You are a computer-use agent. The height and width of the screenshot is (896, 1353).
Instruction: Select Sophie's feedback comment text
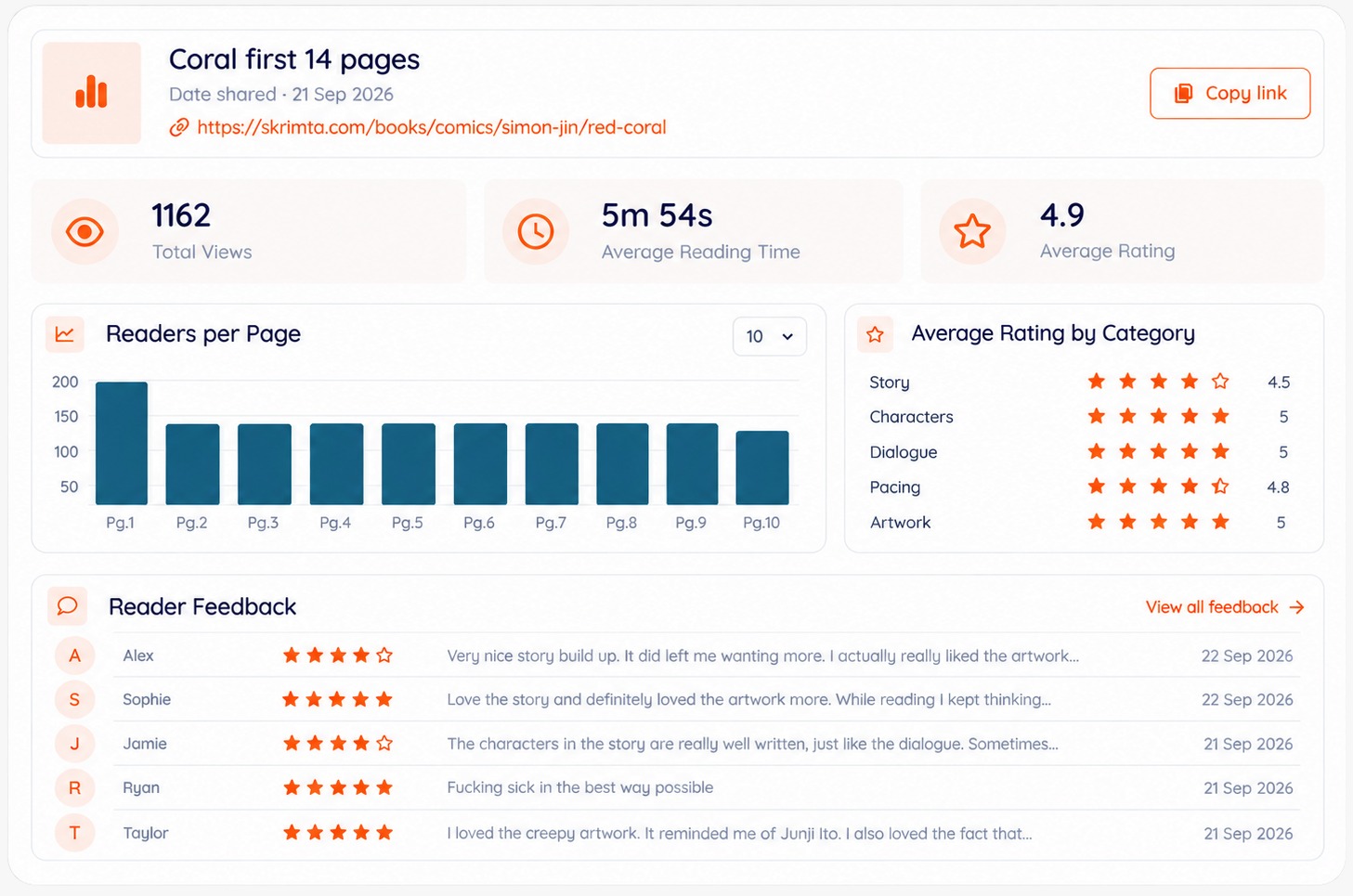[x=748, y=699]
